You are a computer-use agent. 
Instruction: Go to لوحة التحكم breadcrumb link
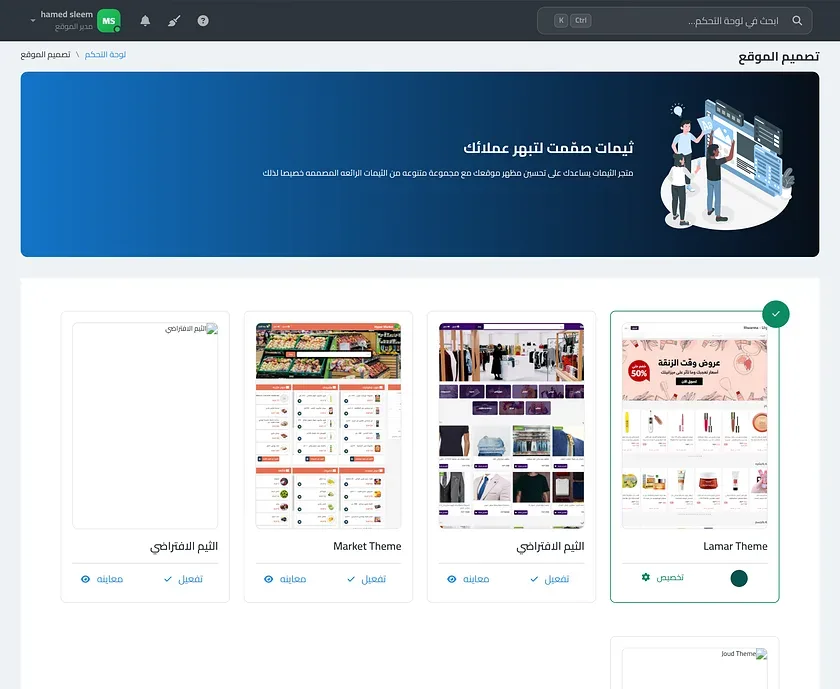(105, 55)
